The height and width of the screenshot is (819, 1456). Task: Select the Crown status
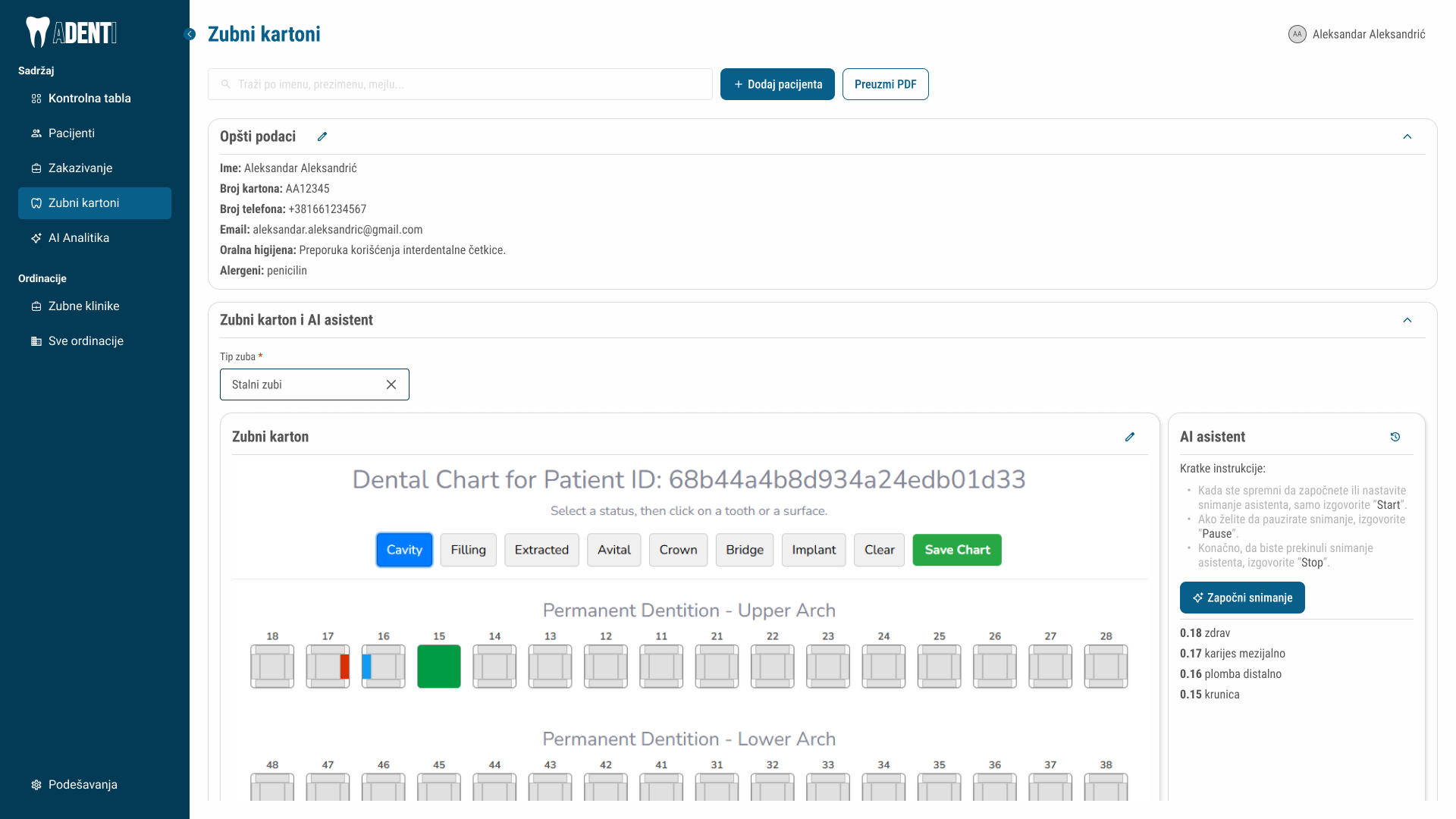(x=678, y=550)
